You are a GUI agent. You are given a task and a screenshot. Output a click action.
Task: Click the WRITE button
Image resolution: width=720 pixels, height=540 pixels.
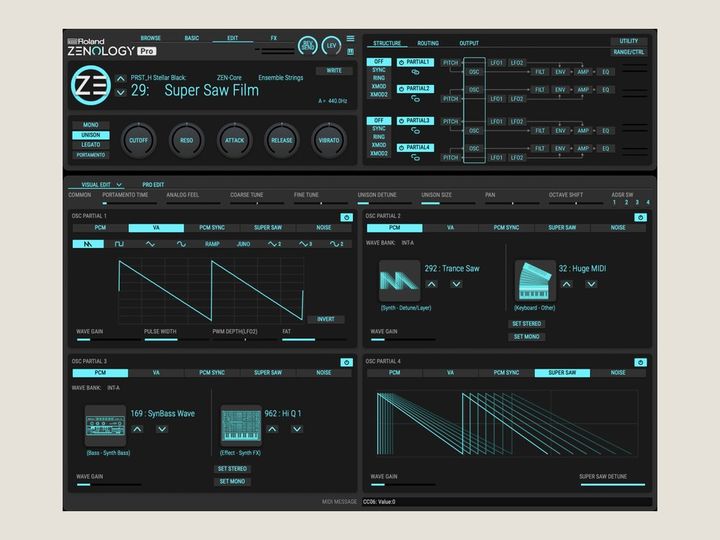click(x=334, y=71)
